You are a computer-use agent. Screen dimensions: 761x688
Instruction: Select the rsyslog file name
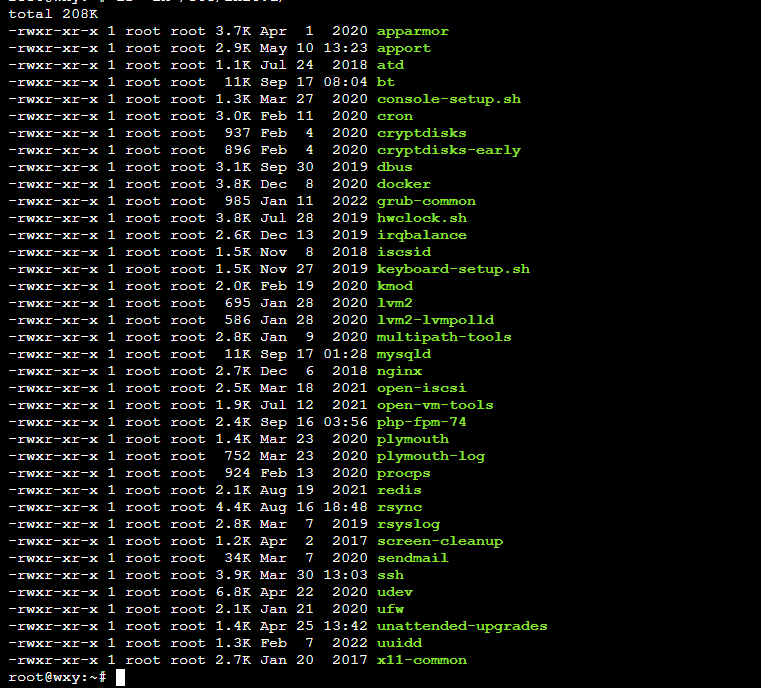(x=409, y=524)
